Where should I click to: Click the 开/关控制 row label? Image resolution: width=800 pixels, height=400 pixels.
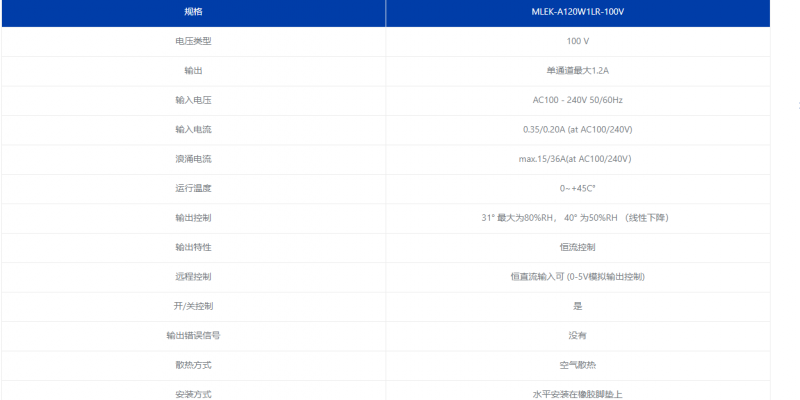(x=193, y=307)
